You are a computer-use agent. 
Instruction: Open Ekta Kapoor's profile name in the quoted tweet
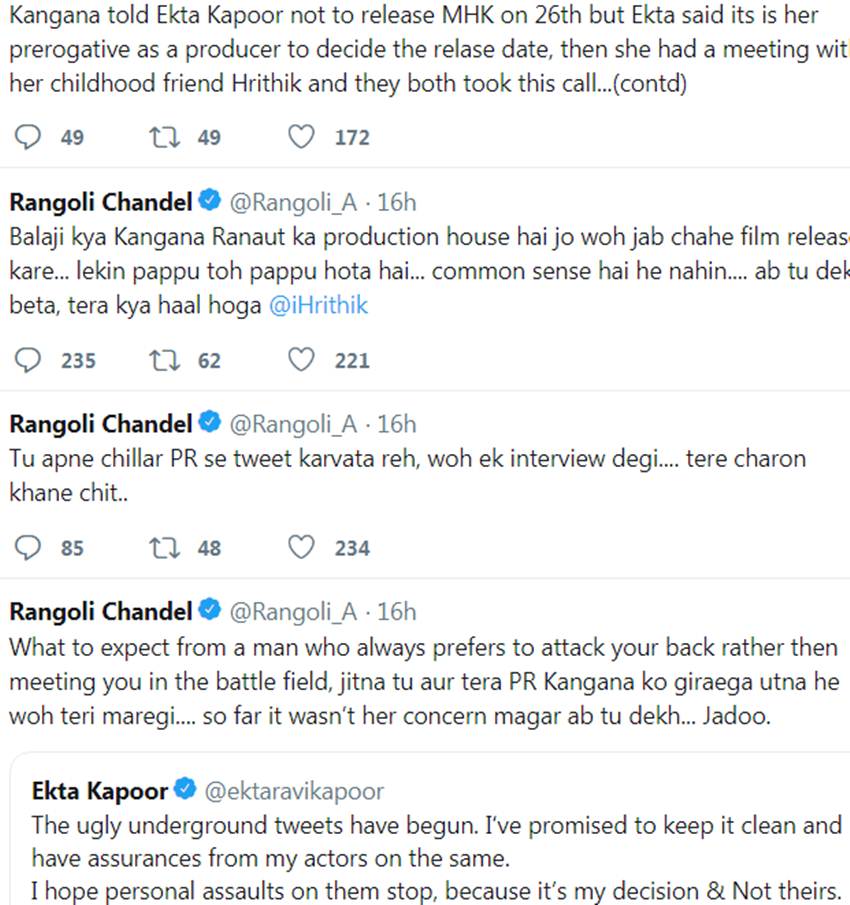pos(99,791)
